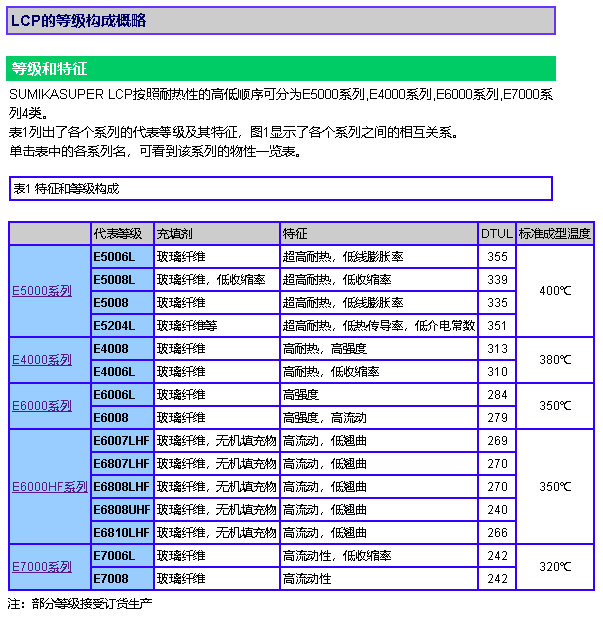Click the 代表等级 column header

[122, 234]
